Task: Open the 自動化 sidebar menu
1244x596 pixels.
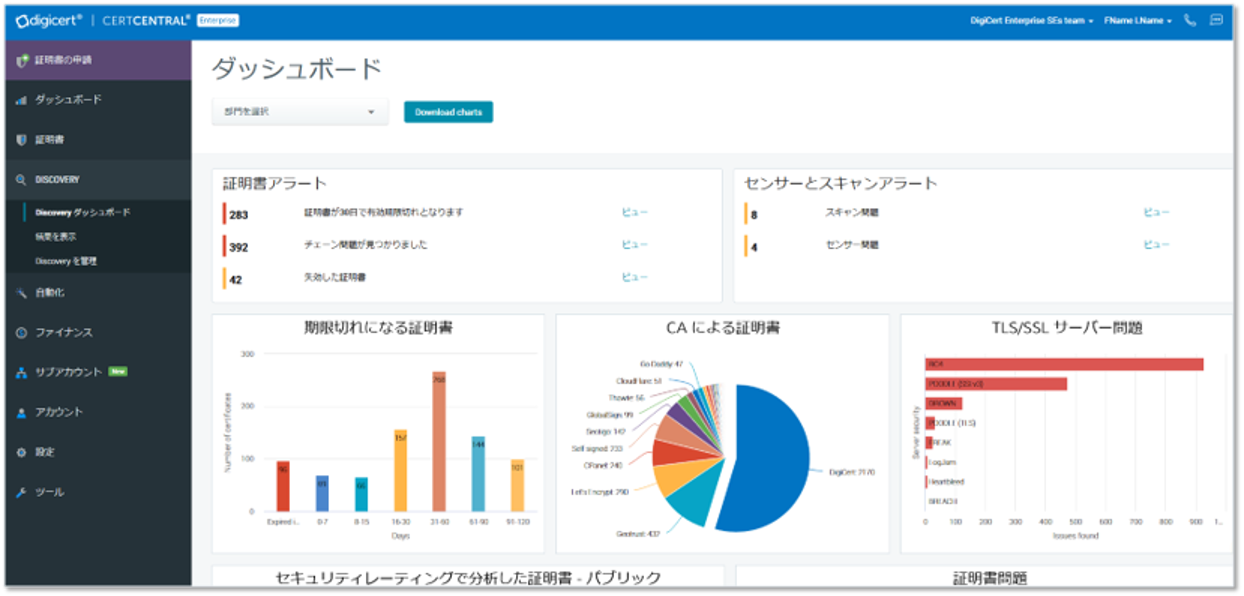Action: [50, 292]
